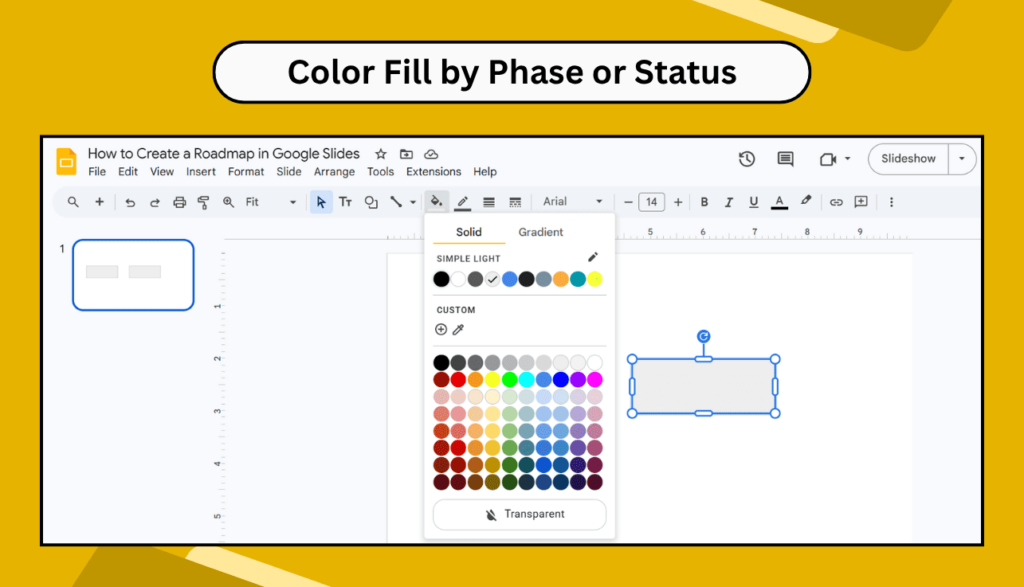
Task: Choose the yellow theme color swatch
Action: [x=594, y=279]
